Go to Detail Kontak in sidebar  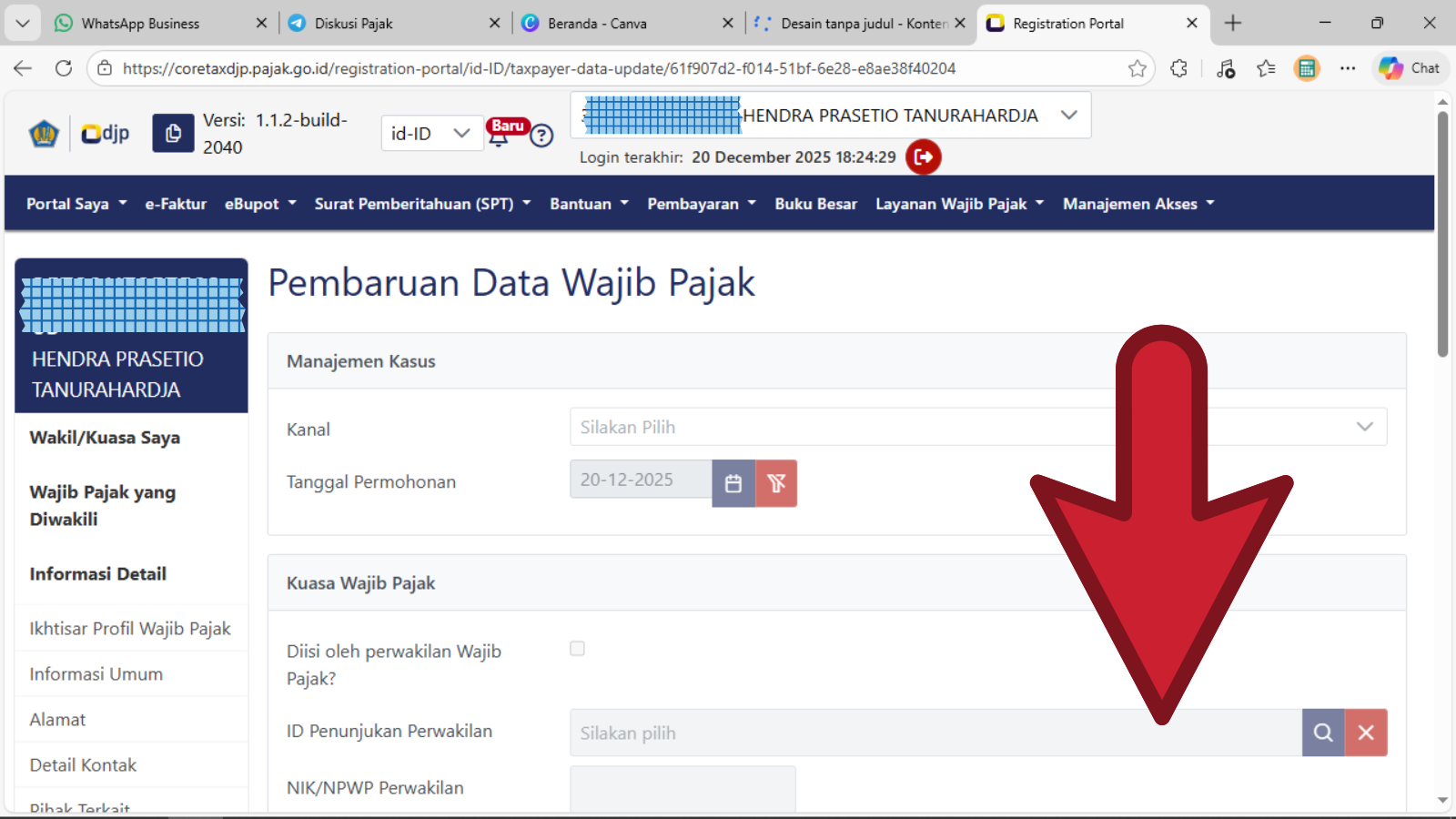coord(83,765)
